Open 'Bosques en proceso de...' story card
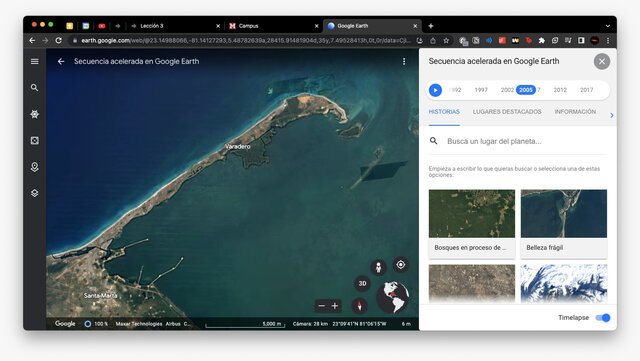This screenshot has width=640, height=361. 472,223
